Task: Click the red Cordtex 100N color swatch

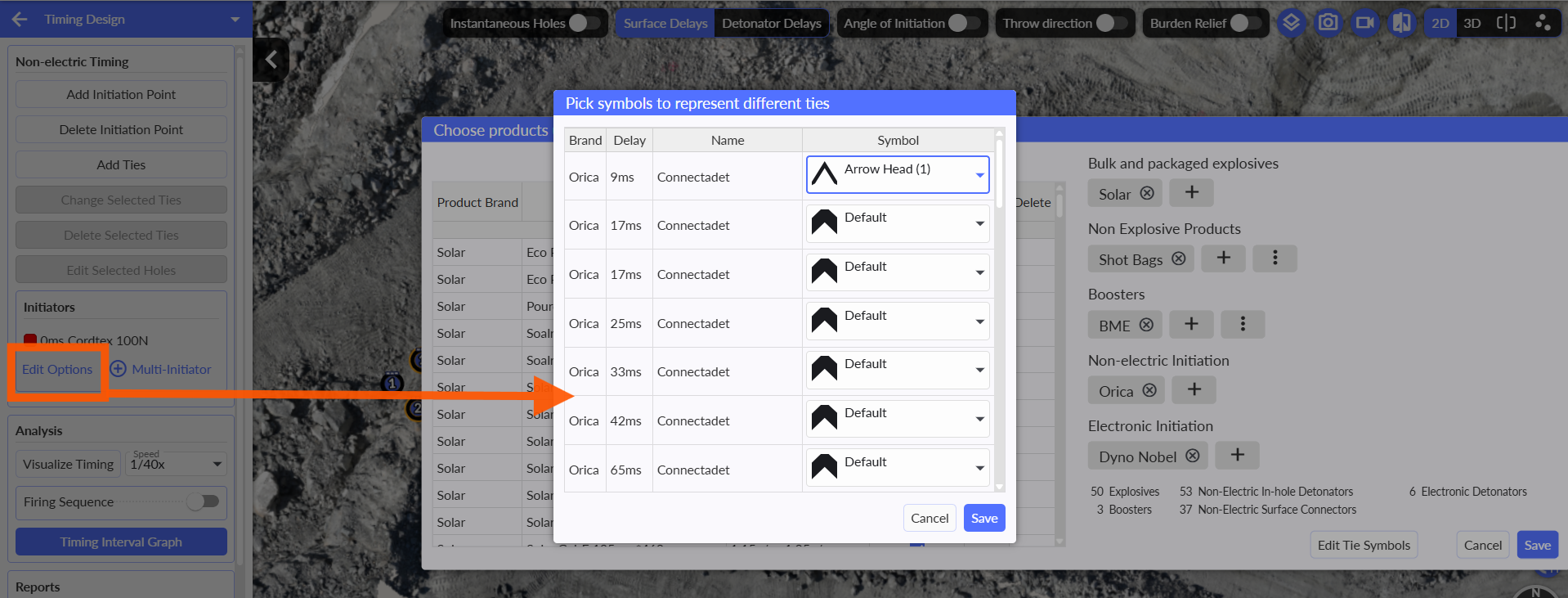Action: (30, 339)
